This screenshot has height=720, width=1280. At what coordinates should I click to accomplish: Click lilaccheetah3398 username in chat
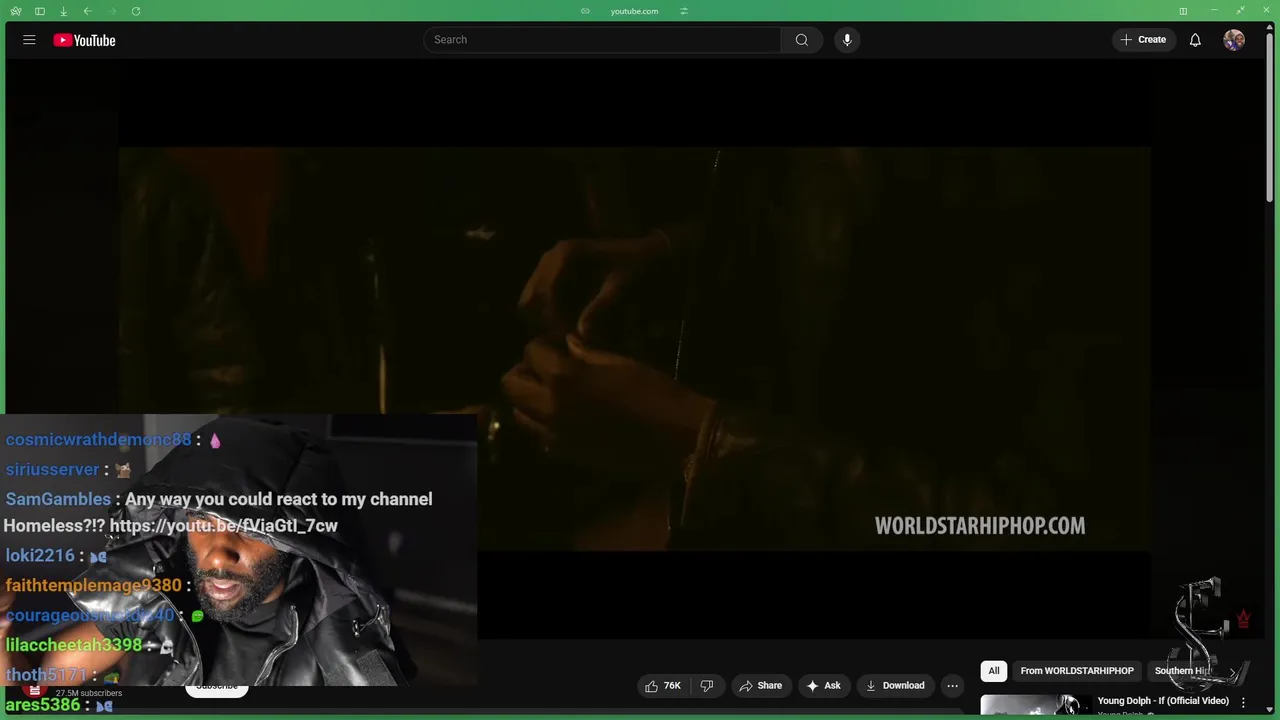[74, 645]
